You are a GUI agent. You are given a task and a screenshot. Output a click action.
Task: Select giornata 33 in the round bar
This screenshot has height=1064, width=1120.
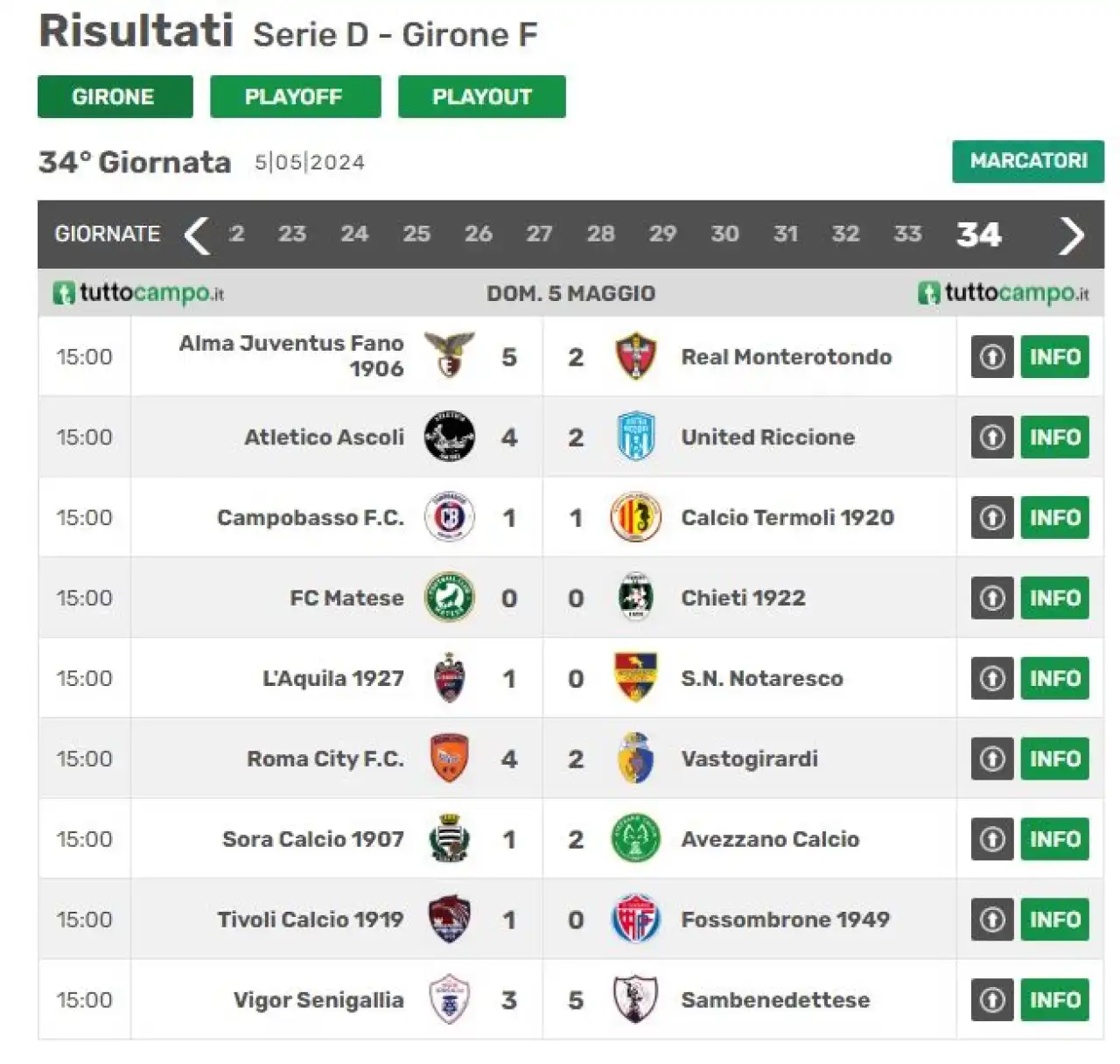click(x=907, y=234)
